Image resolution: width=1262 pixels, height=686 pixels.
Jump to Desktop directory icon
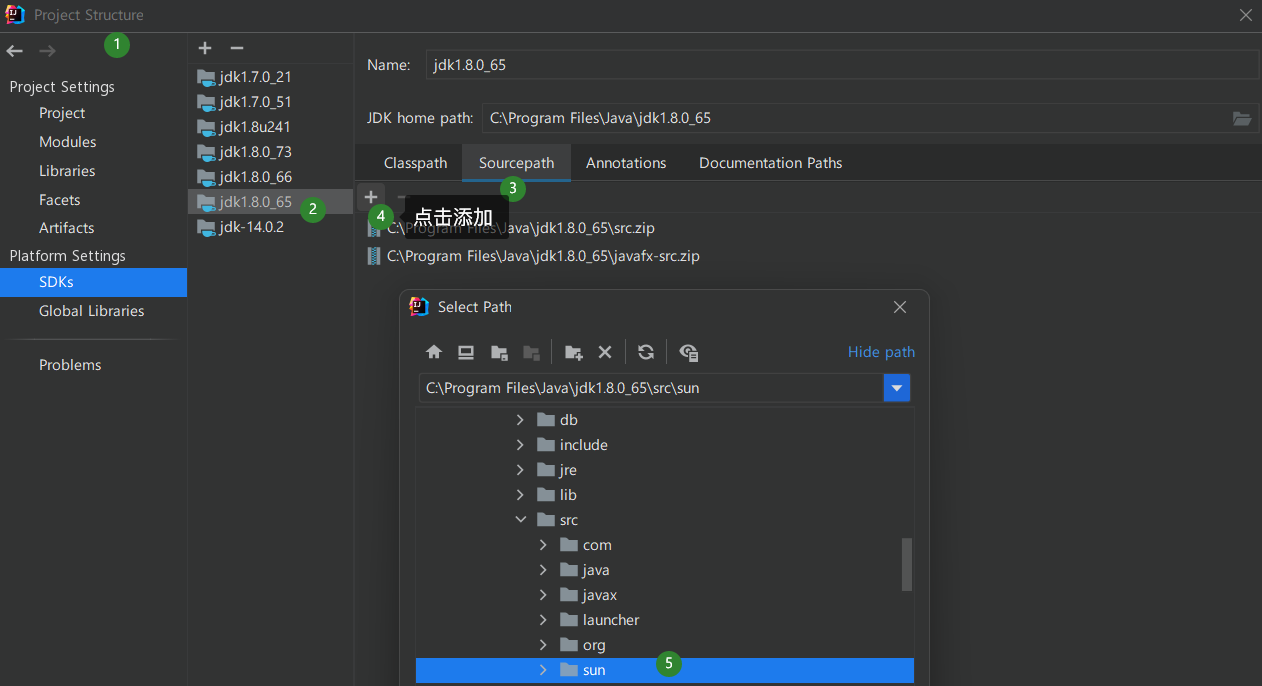point(466,352)
